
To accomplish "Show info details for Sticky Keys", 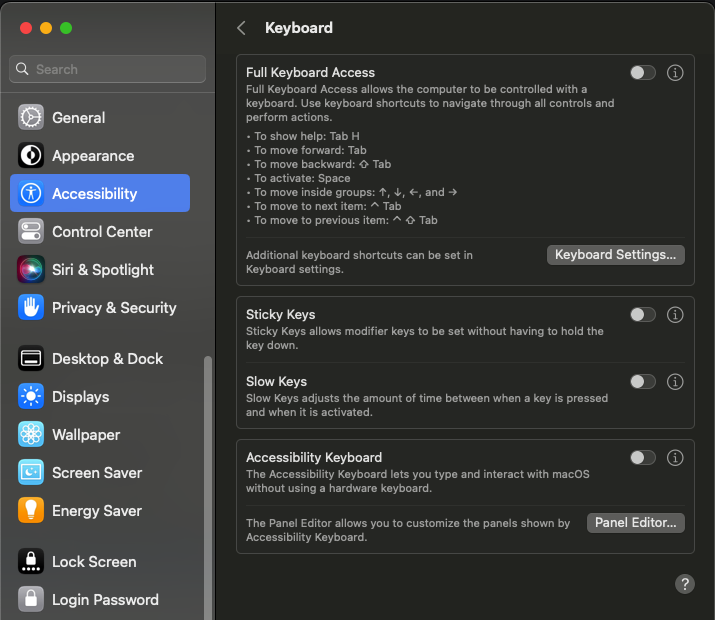I will 675,315.
